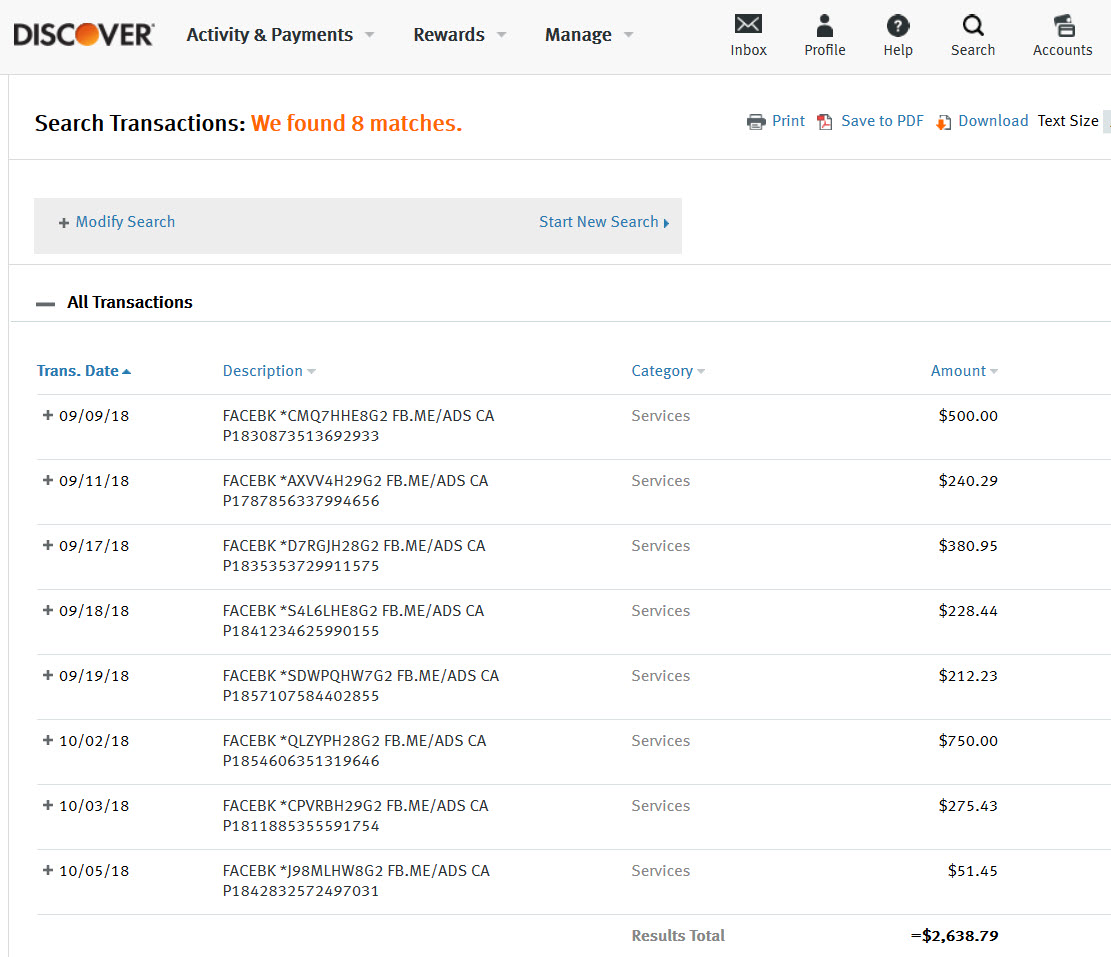This screenshot has height=957, width=1111.
Task: Expand Rewards dropdown arrow
Action: (x=502, y=35)
